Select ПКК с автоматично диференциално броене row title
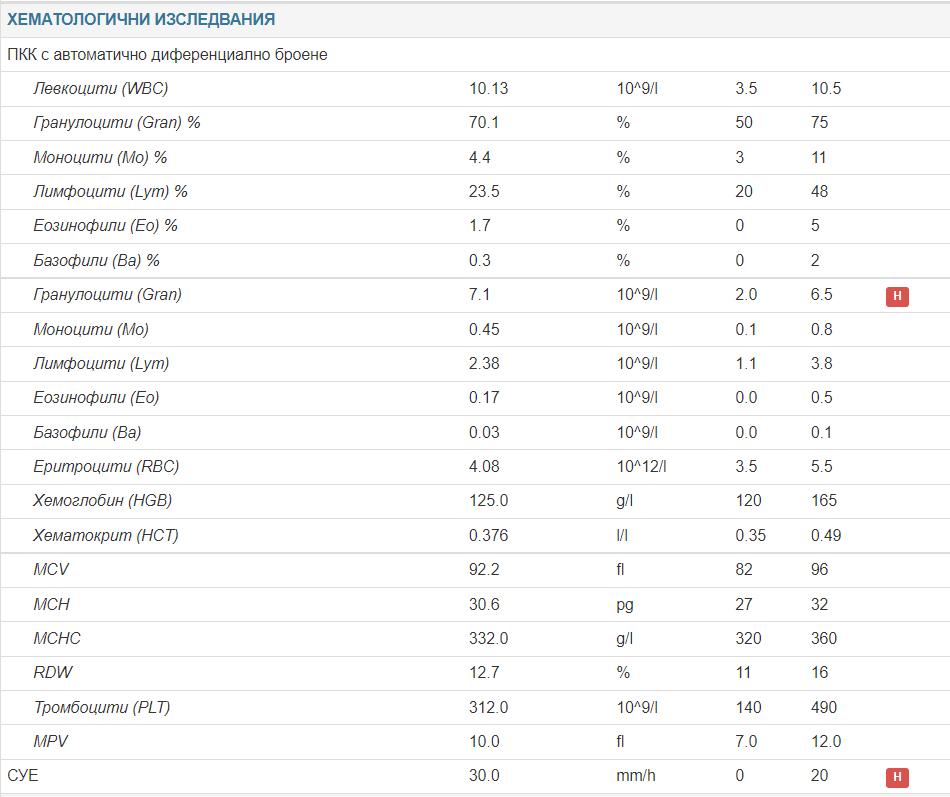The image size is (950, 797). coord(167,55)
